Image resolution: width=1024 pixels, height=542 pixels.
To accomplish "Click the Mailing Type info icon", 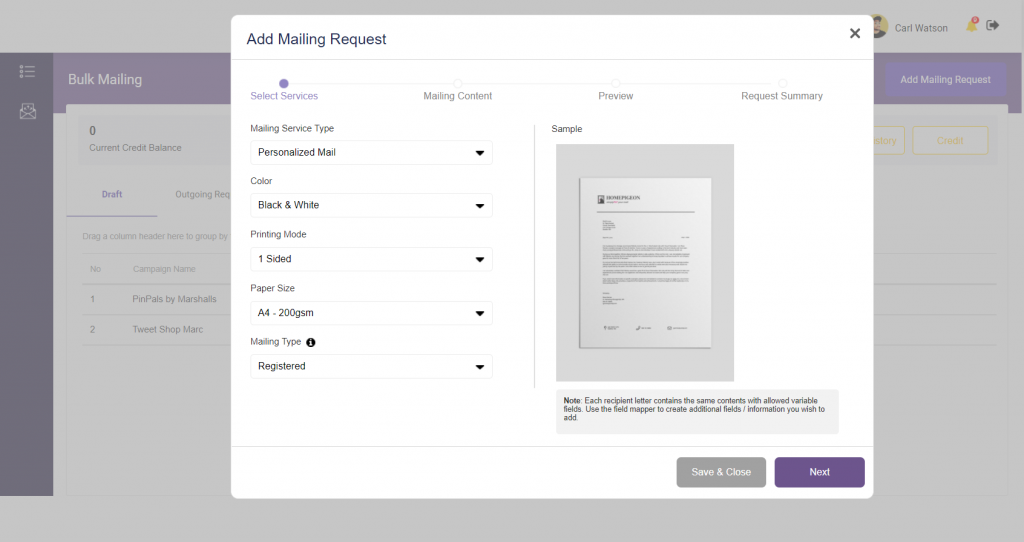I will (x=310, y=342).
